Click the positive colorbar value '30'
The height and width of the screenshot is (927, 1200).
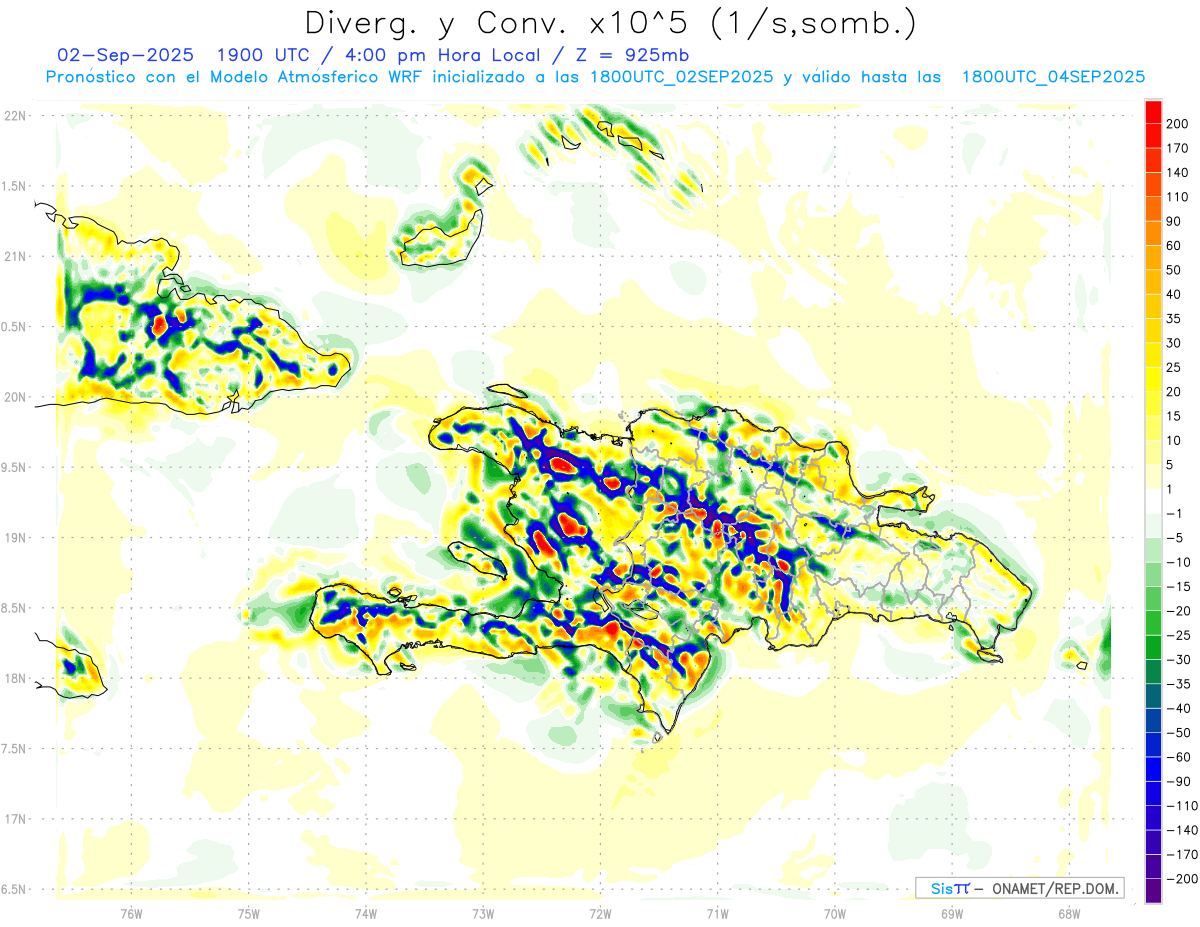click(x=1173, y=343)
